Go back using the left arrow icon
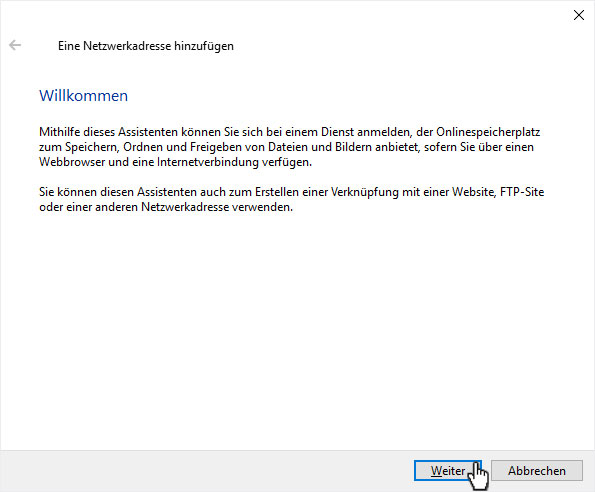Image resolution: width=595 pixels, height=492 pixels. pos(15,45)
